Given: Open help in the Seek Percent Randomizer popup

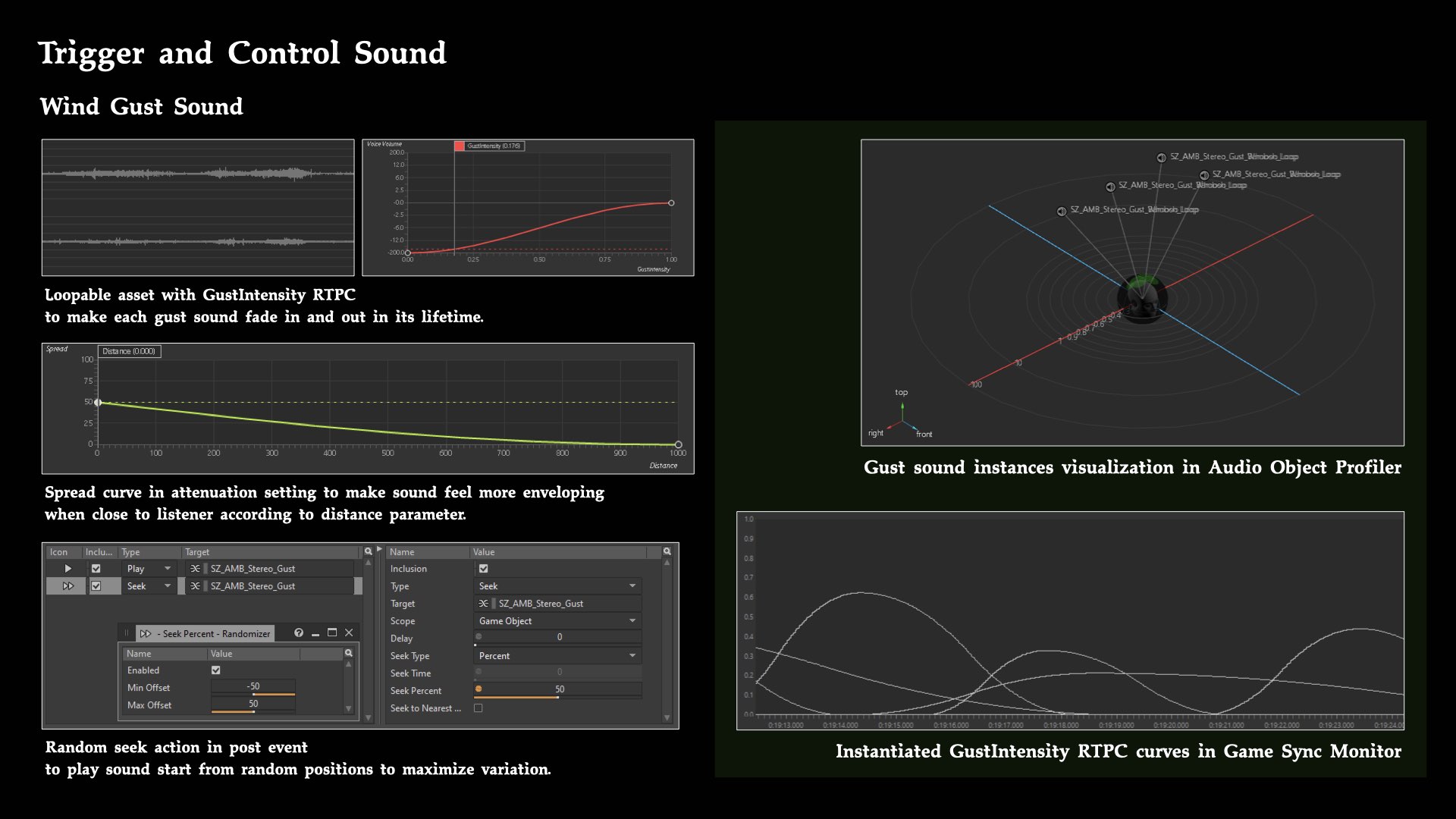Looking at the screenshot, I should [299, 632].
